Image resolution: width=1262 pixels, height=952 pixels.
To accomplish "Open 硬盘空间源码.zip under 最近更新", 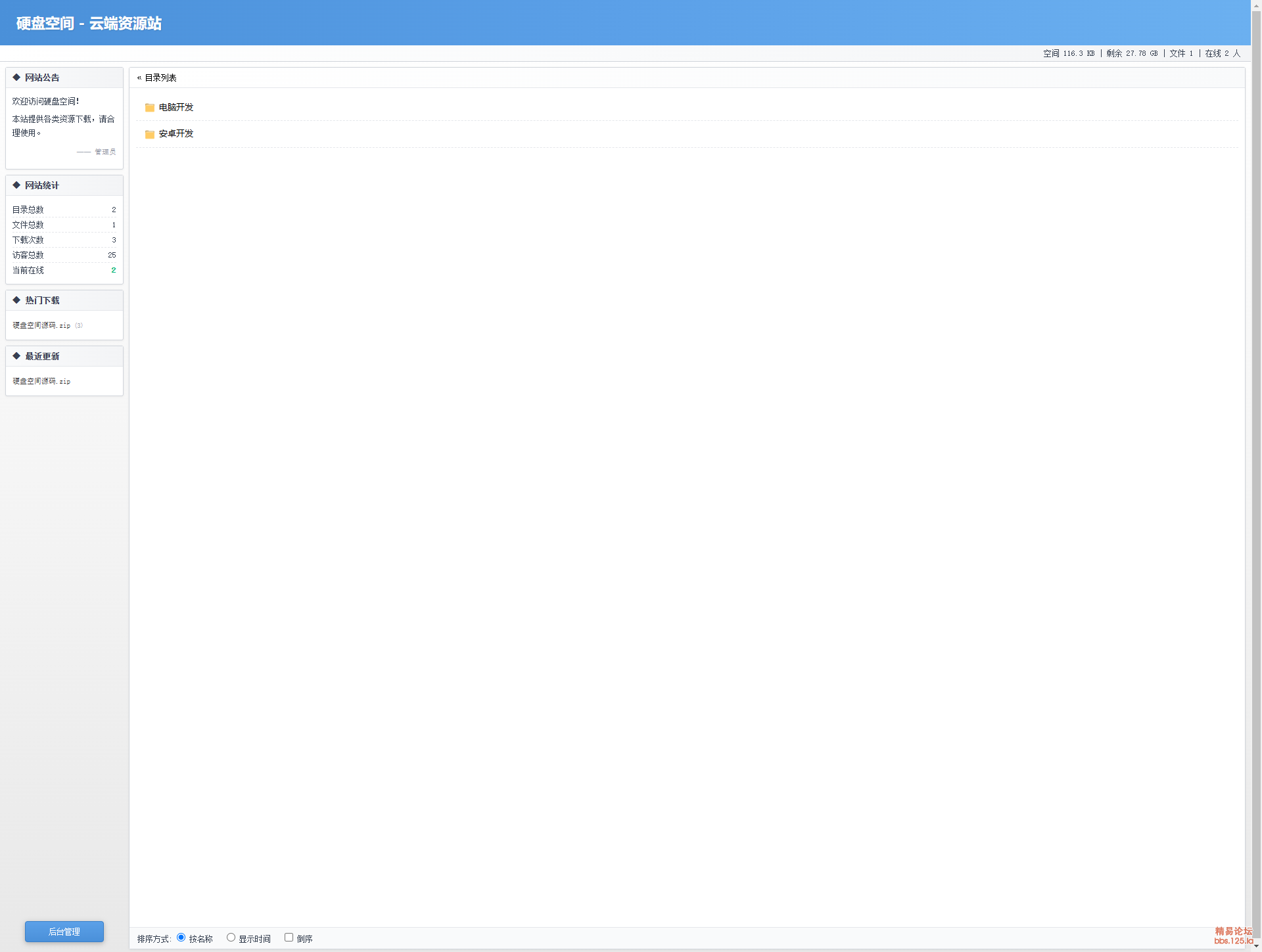I will [x=41, y=382].
